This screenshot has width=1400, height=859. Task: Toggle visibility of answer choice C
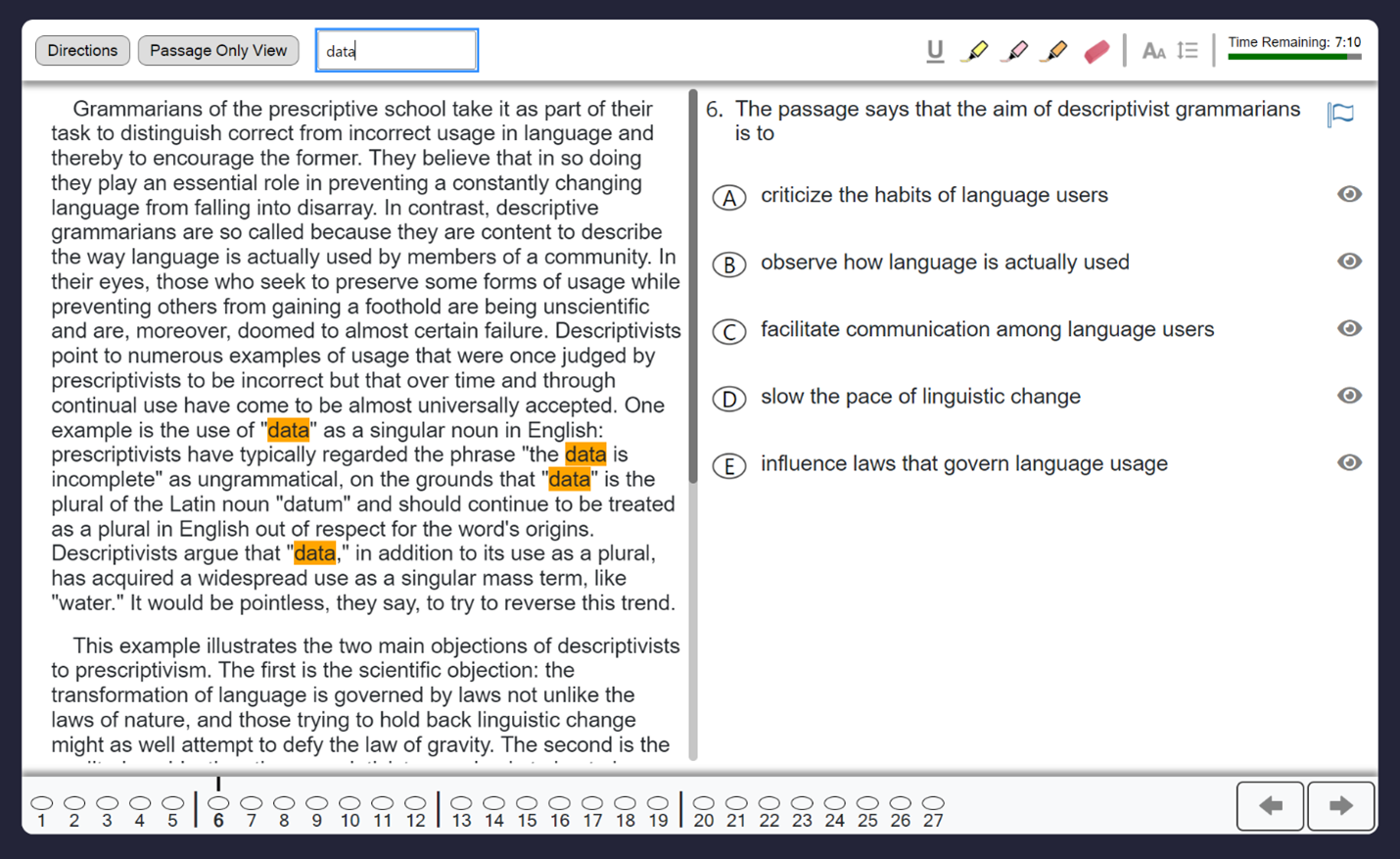[1349, 328]
